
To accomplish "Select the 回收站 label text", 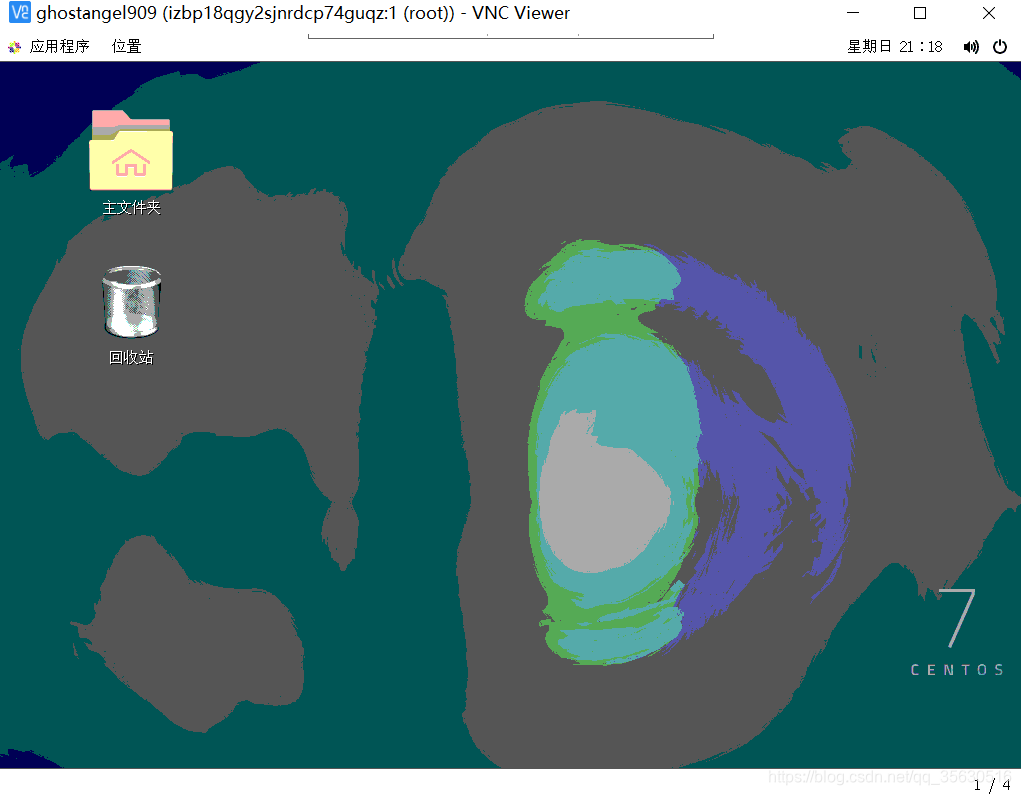I will [x=131, y=357].
